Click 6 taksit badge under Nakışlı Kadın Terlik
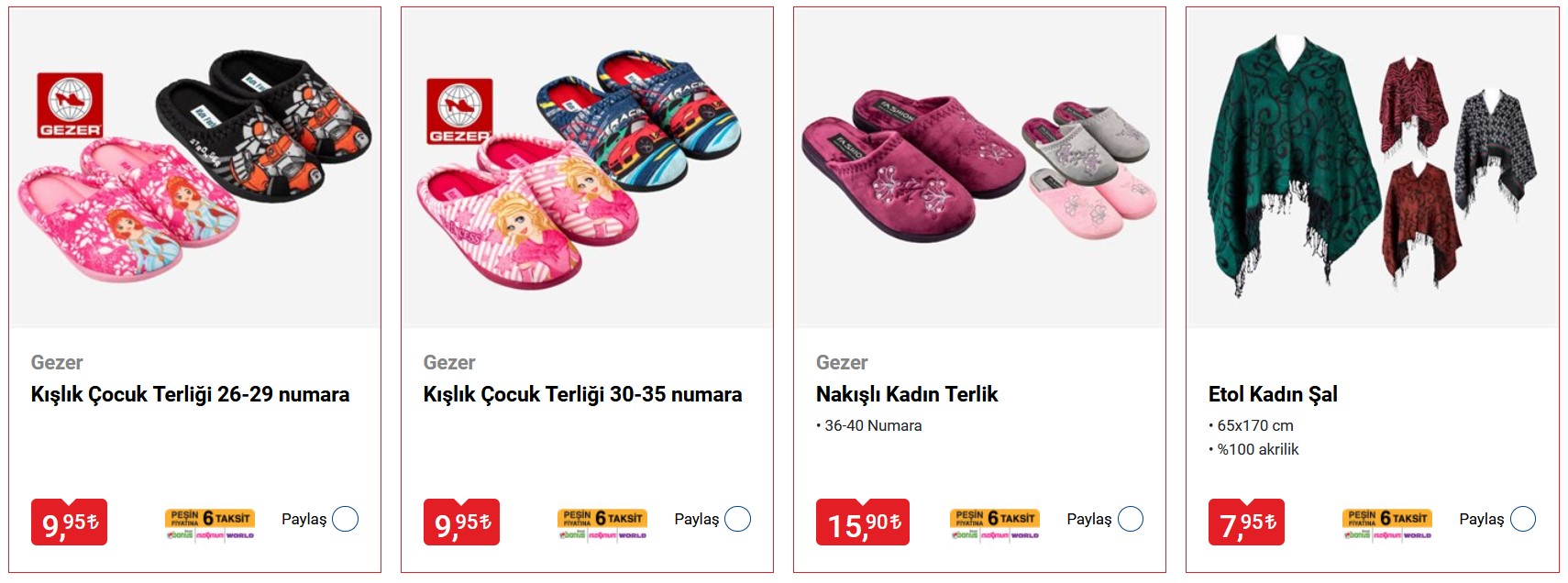Image resolution: width=1568 pixels, height=583 pixels. (x=995, y=523)
